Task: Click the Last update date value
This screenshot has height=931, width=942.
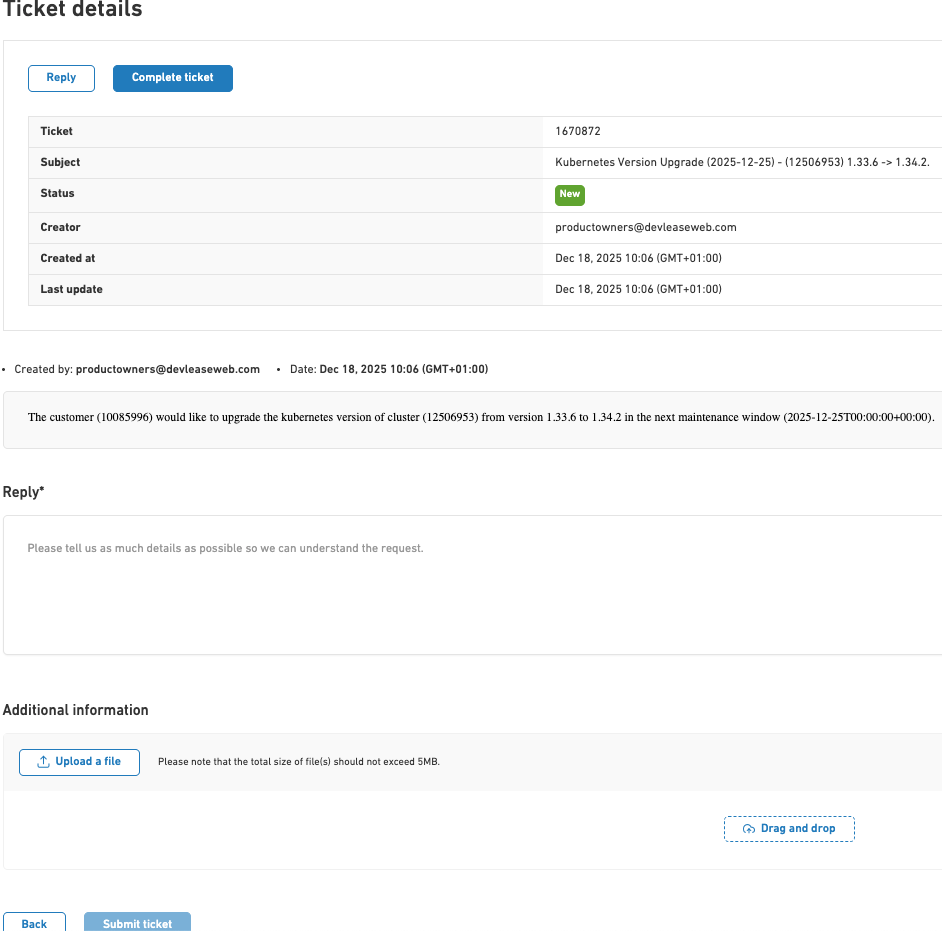Action: 638,290
